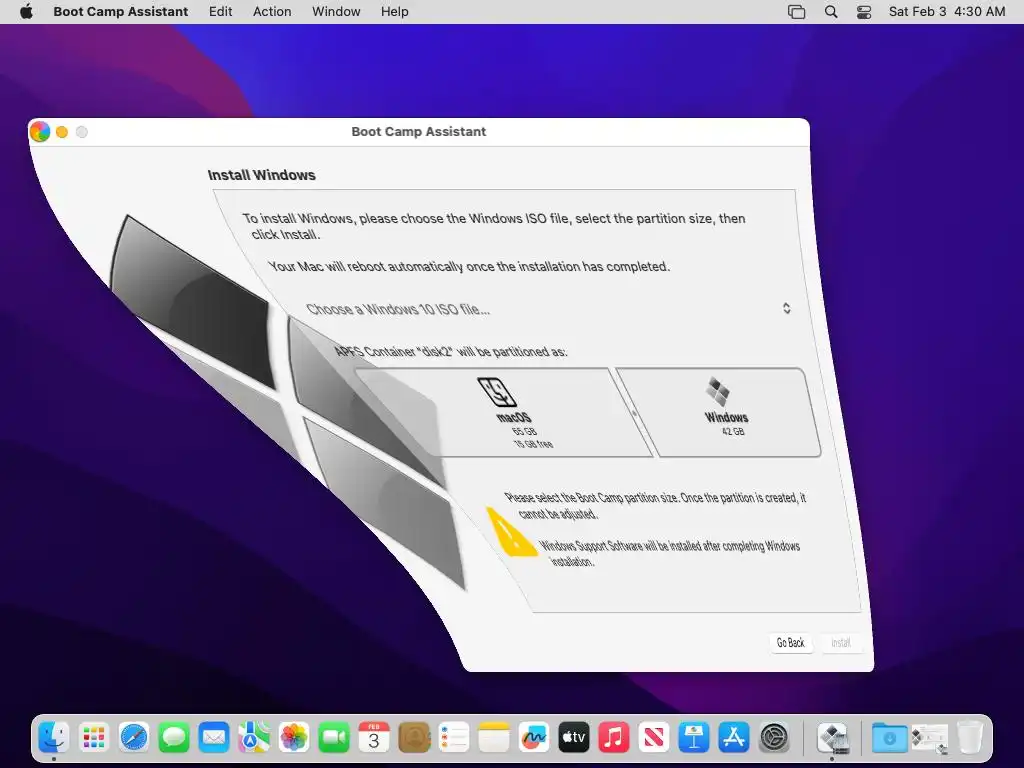Minimize the Boot Camp Assistant window
The image size is (1024, 768).
point(62,132)
